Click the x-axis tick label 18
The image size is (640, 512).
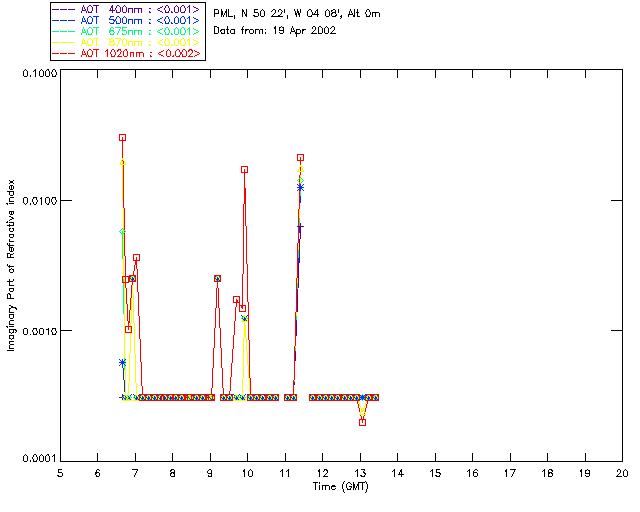(x=547, y=473)
